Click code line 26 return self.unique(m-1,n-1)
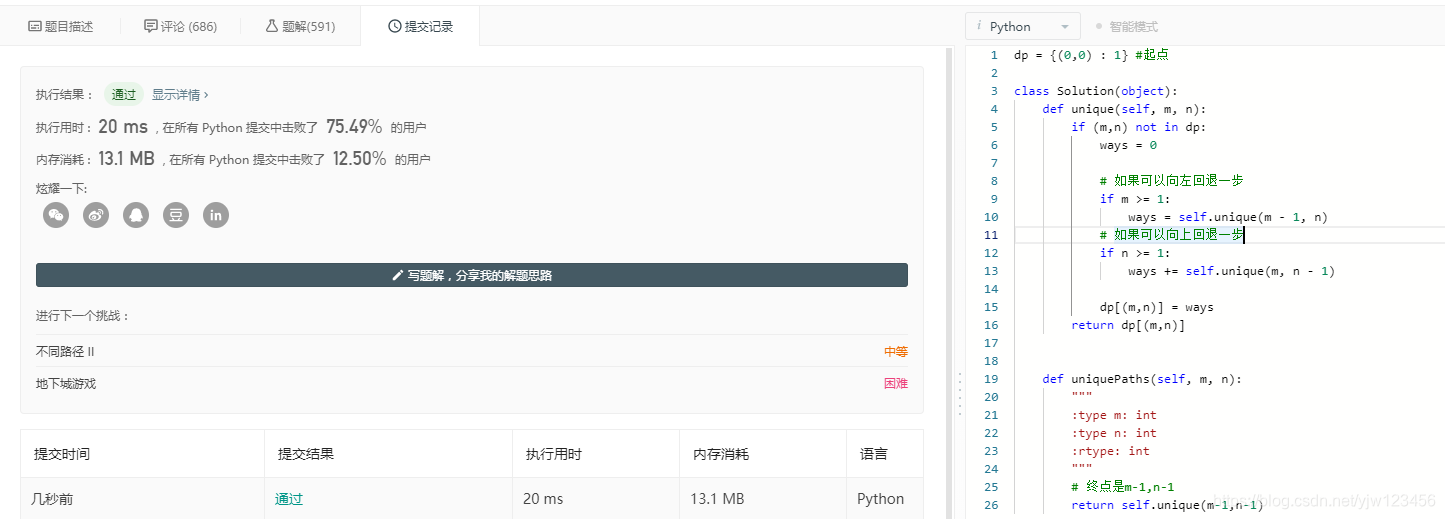Viewport: 1445px width, 519px height. click(x=1167, y=505)
